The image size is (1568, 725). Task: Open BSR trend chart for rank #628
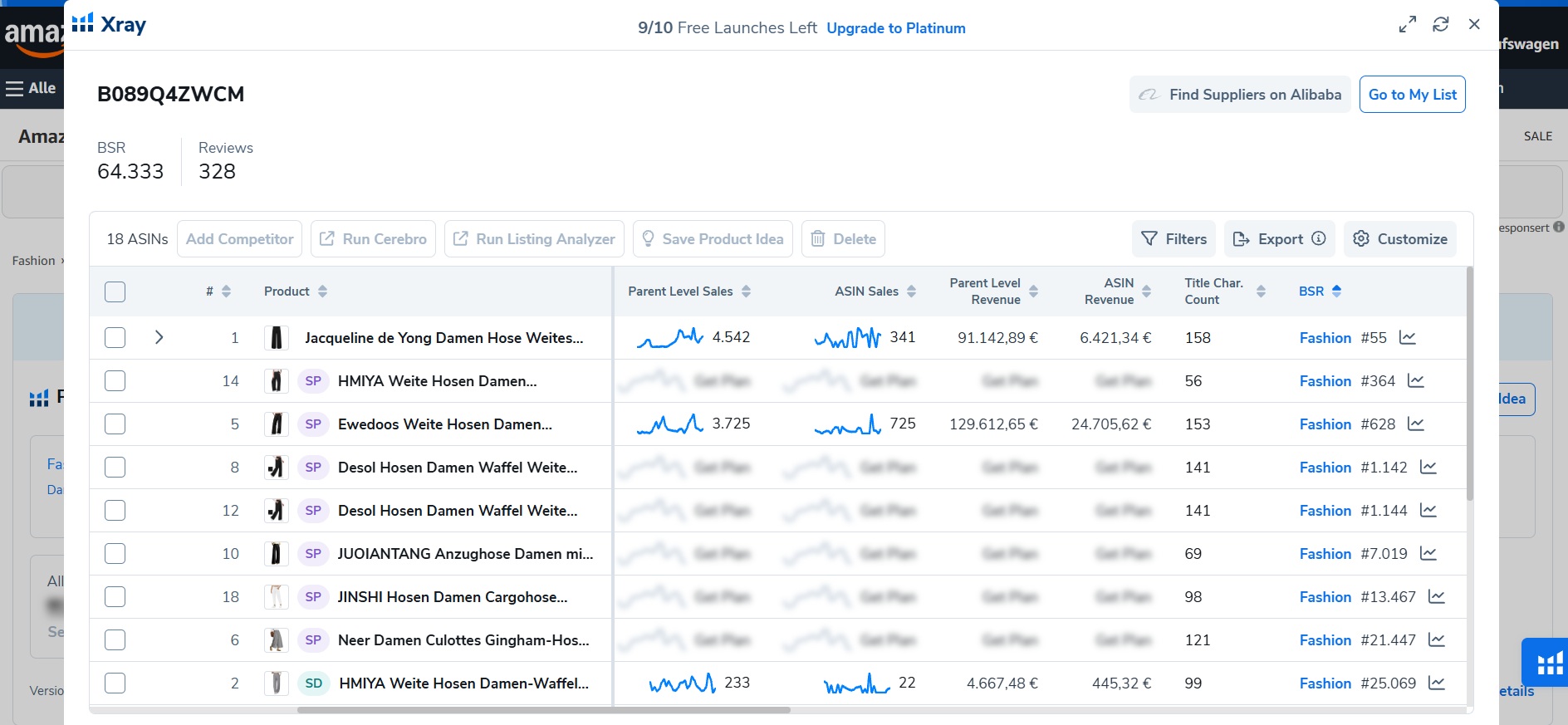click(1416, 424)
